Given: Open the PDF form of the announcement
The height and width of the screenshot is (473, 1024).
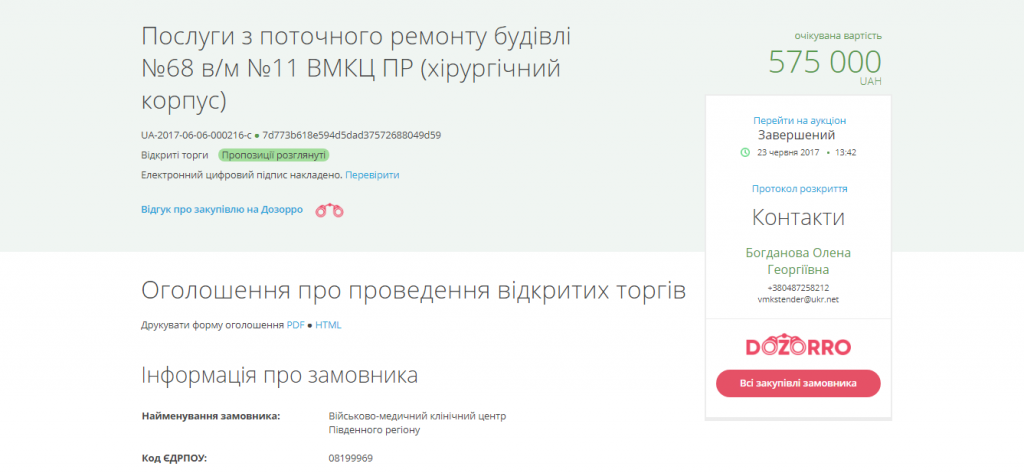Looking at the screenshot, I should [295, 325].
